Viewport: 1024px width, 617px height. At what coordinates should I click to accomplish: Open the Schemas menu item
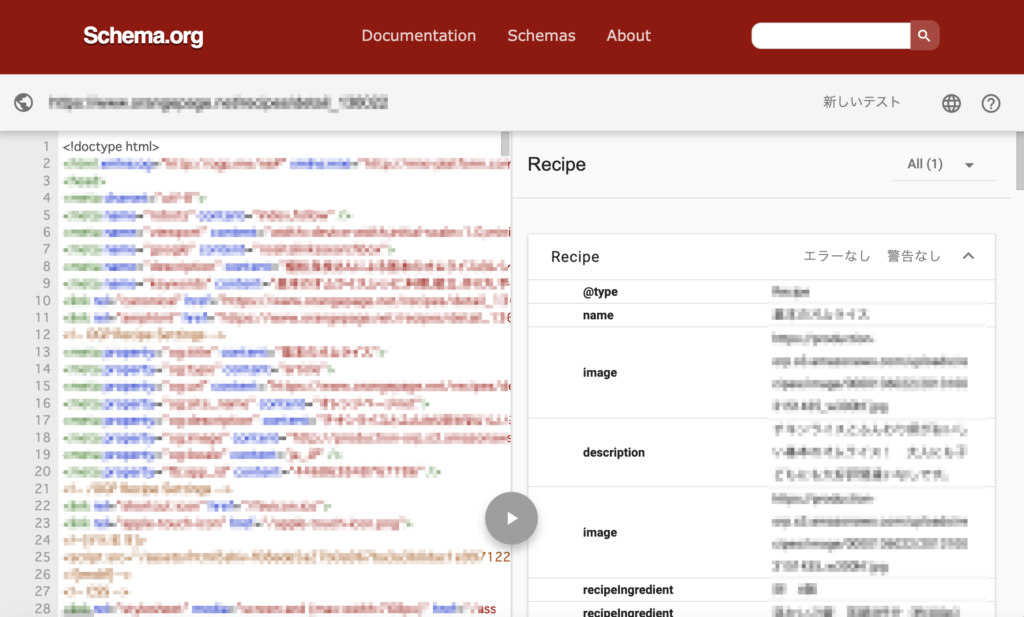click(541, 36)
